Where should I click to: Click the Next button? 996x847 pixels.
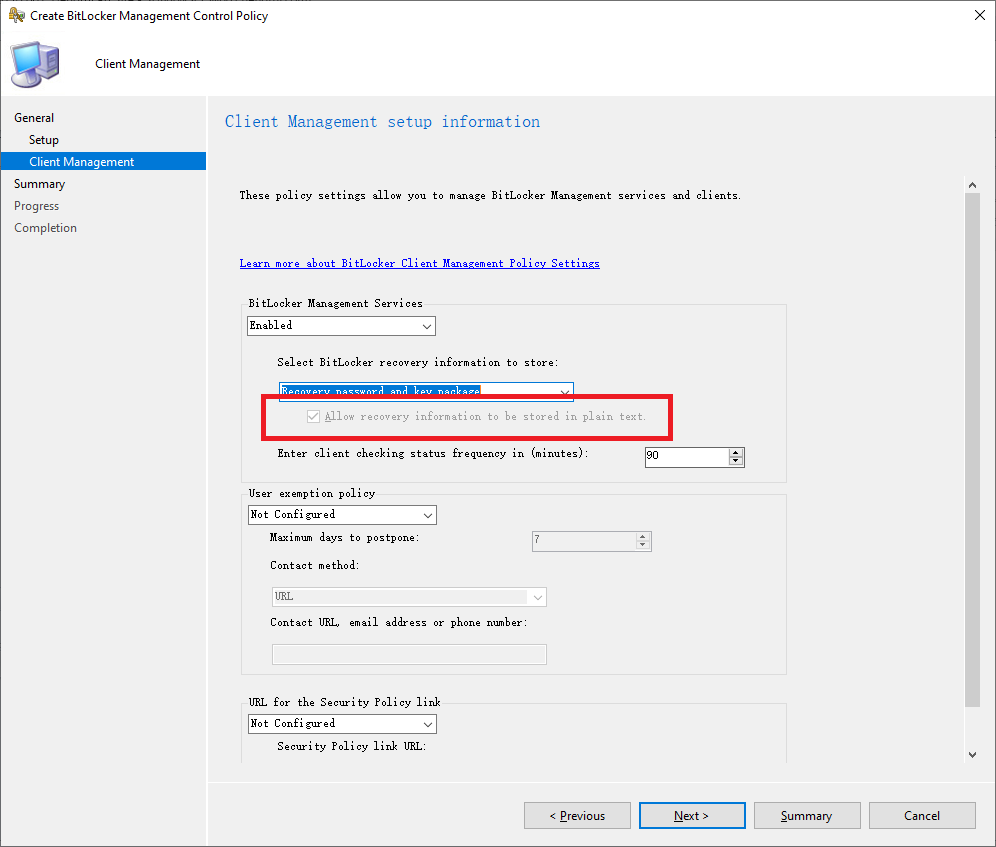tap(692, 815)
